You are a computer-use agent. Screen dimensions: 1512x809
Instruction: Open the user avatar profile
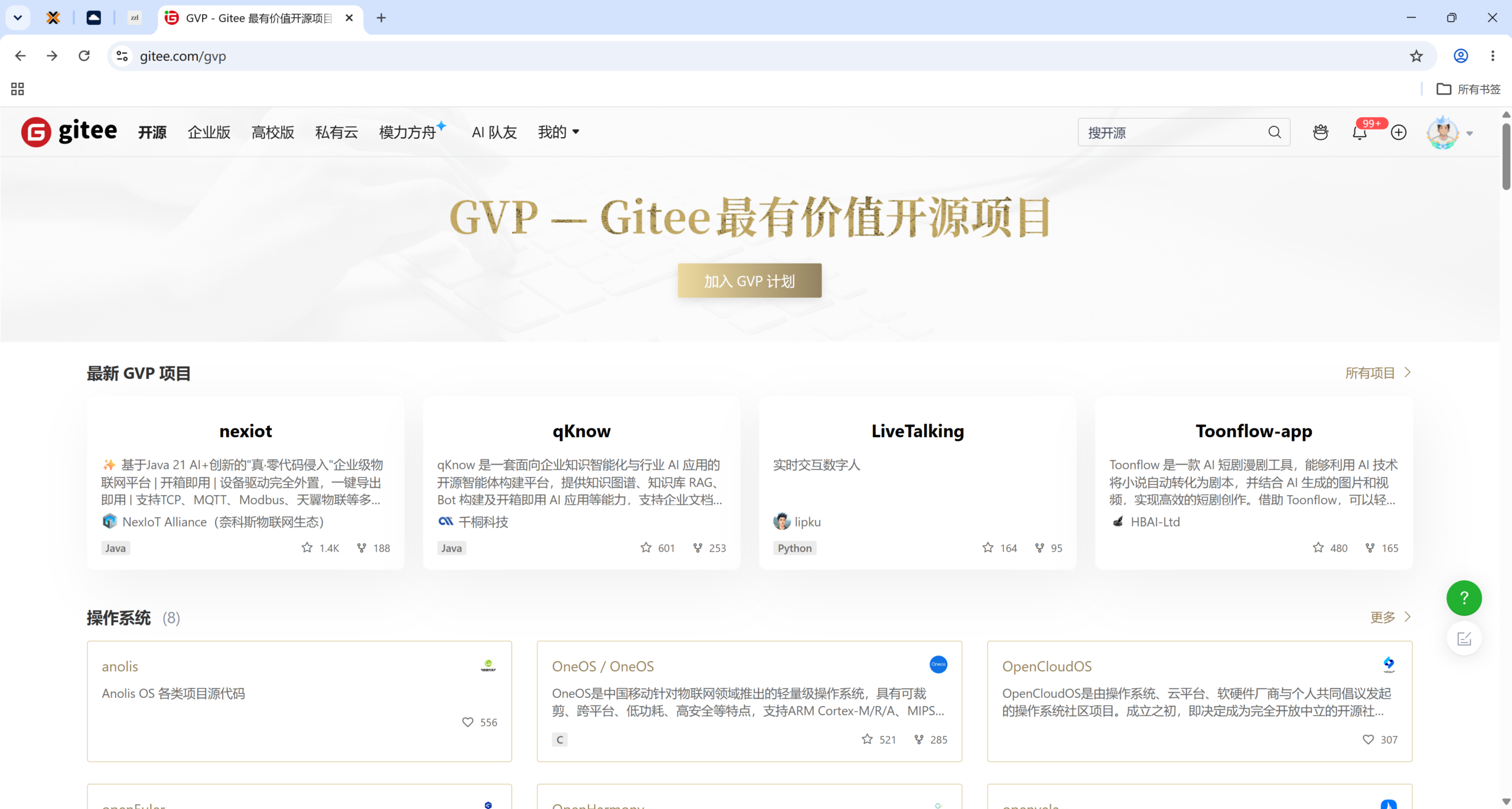1443,132
